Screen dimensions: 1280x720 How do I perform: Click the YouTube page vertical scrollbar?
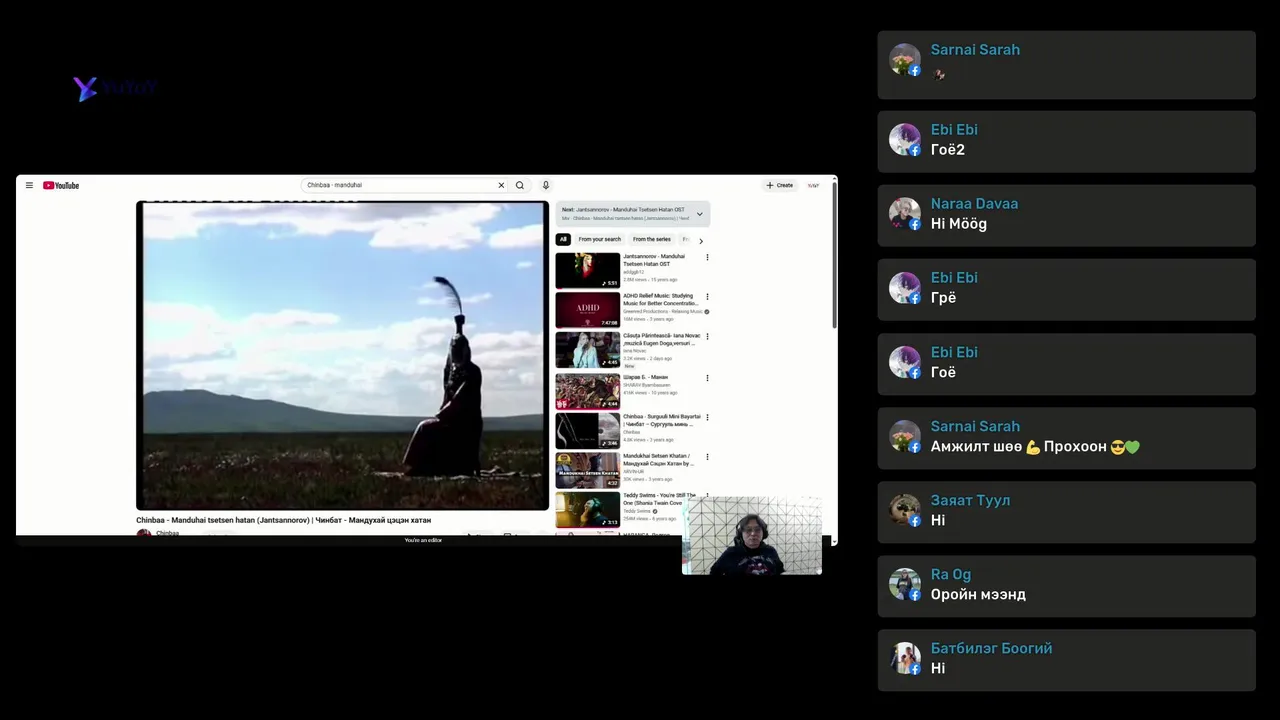(x=835, y=255)
